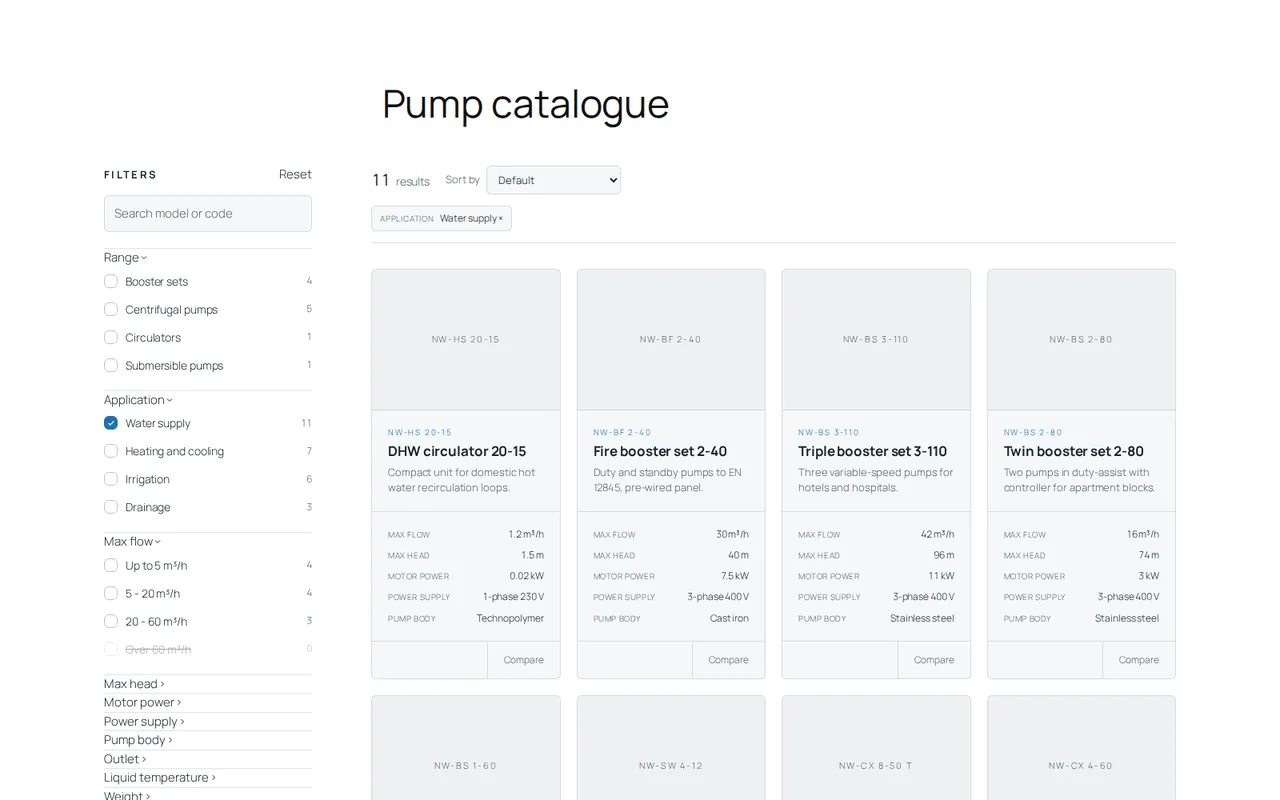Open the NW-BS 1-60 product thumbnail
Screen dimensions: 1280x800
[x=466, y=748]
